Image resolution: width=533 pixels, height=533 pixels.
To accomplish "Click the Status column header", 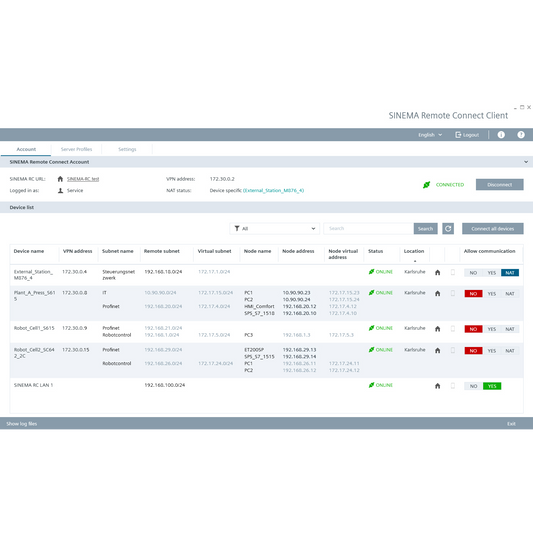I will [x=375, y=251].
